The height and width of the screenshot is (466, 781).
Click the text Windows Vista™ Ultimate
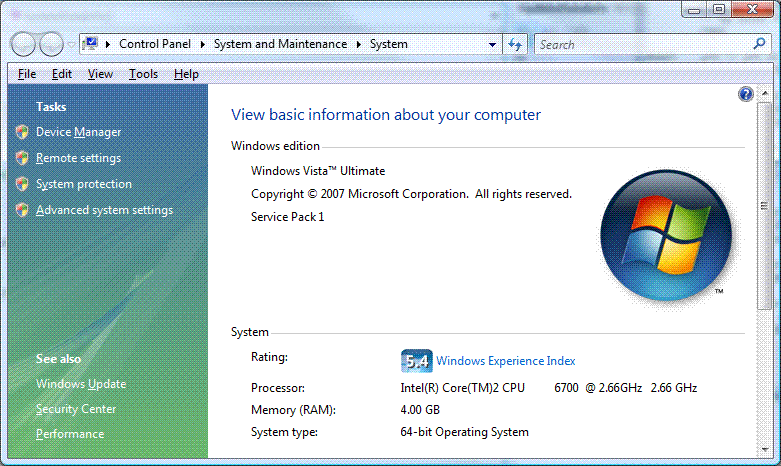pyautogui.click(x=318, y=171)
